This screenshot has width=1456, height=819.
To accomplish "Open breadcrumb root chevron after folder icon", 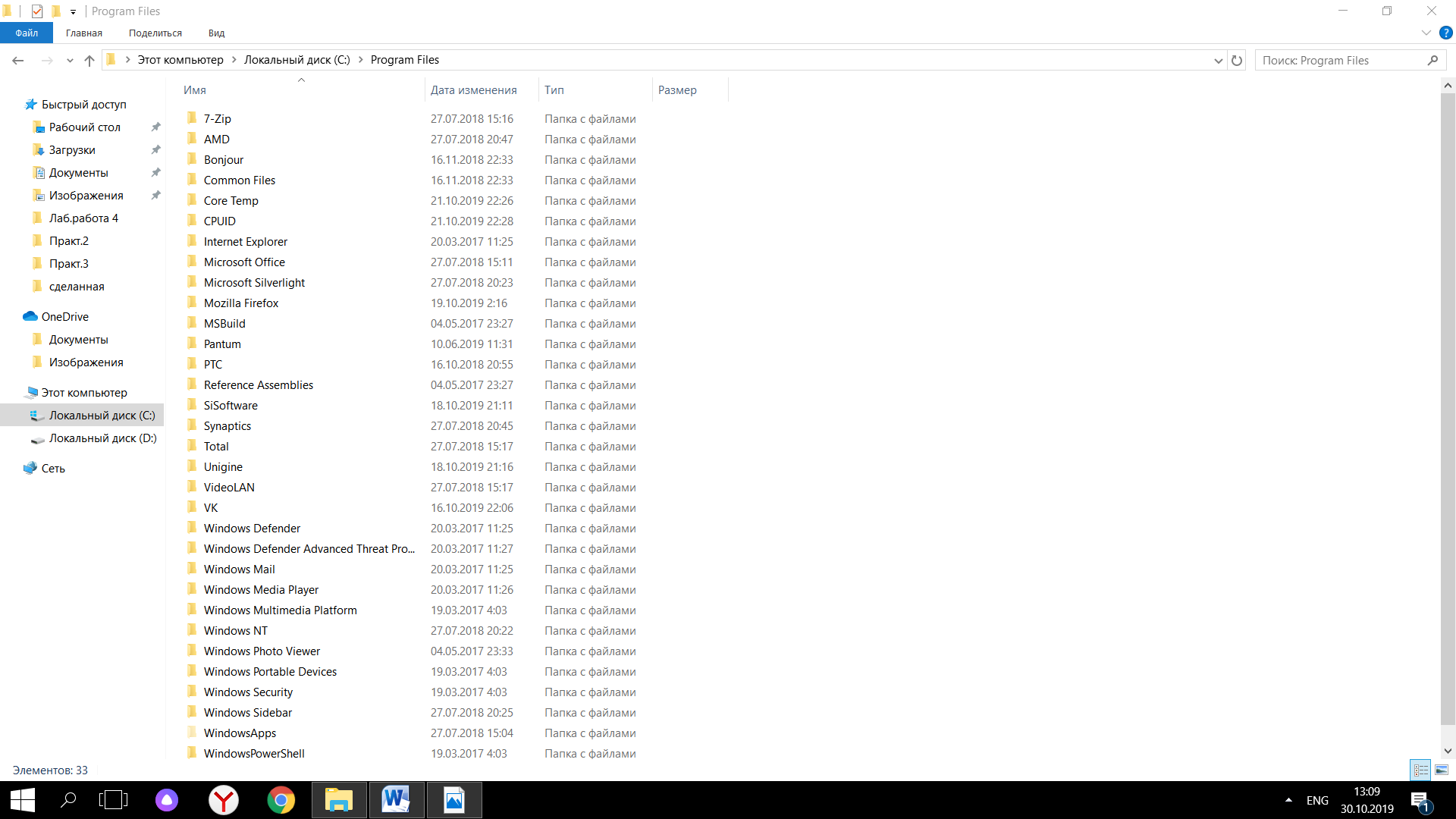I will (x=127, y=60).
